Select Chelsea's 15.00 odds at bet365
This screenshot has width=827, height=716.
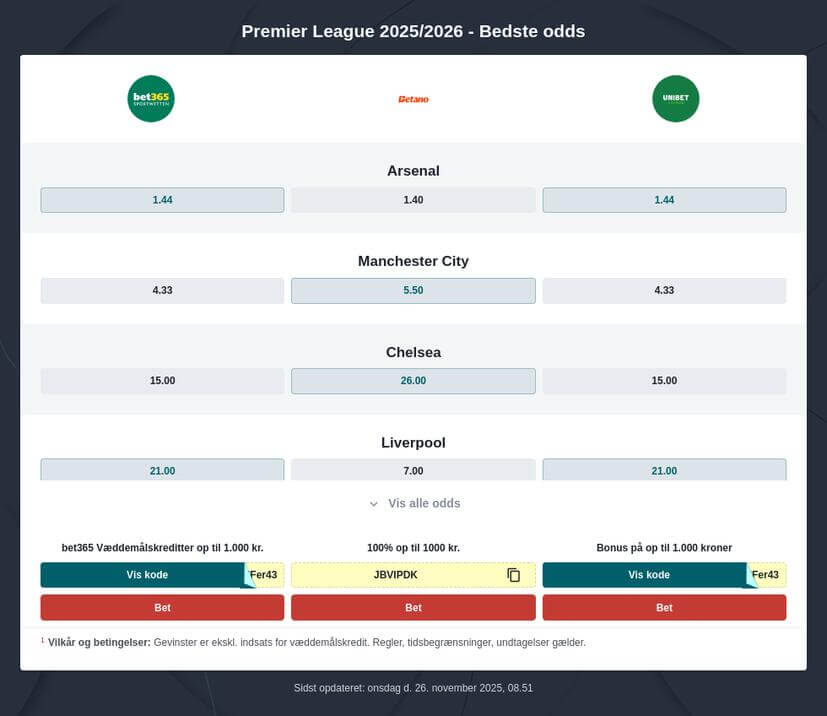tap(162, 380)
